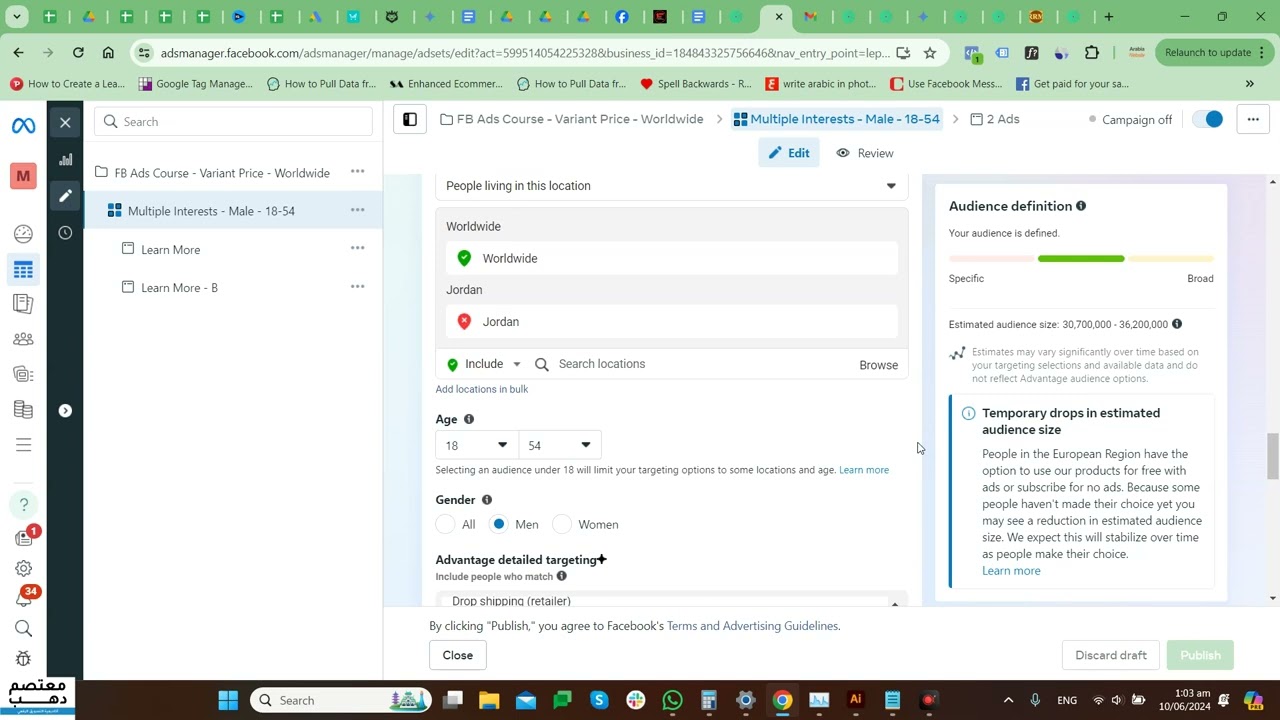Open more options for Learn More - B ad
Image resolution: width=1280 pixels, height=720 pixels.
357,287
